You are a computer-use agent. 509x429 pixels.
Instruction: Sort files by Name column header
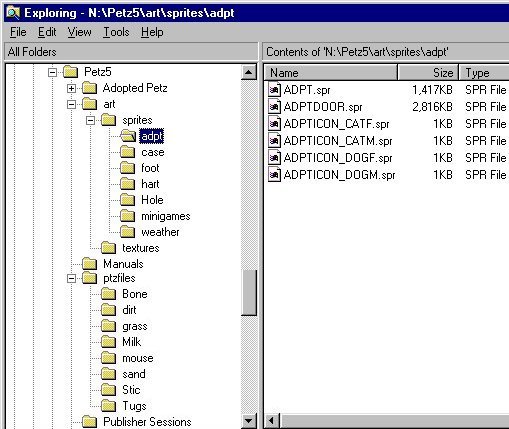coord(331,73)
